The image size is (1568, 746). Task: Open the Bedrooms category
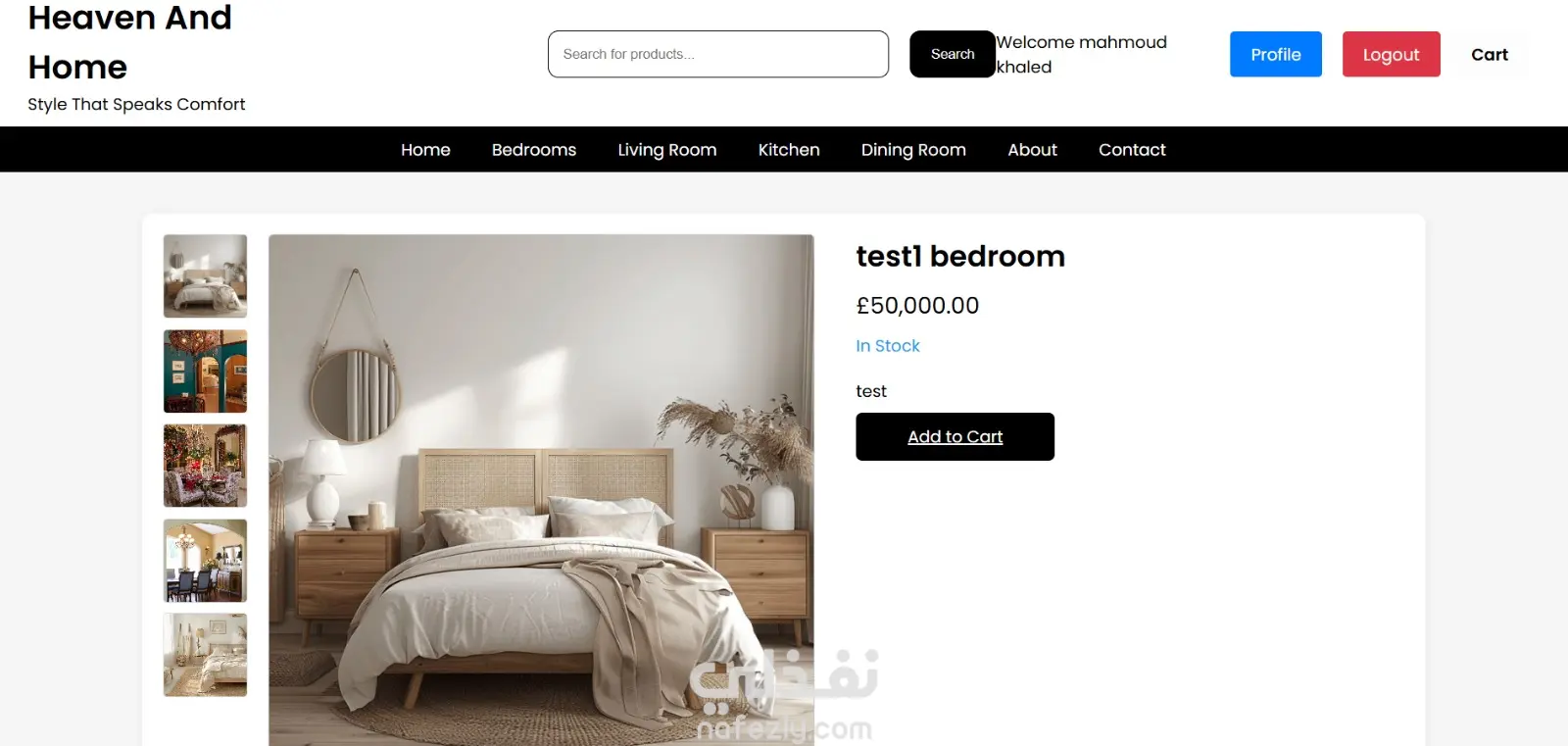(x=534, y=150)
